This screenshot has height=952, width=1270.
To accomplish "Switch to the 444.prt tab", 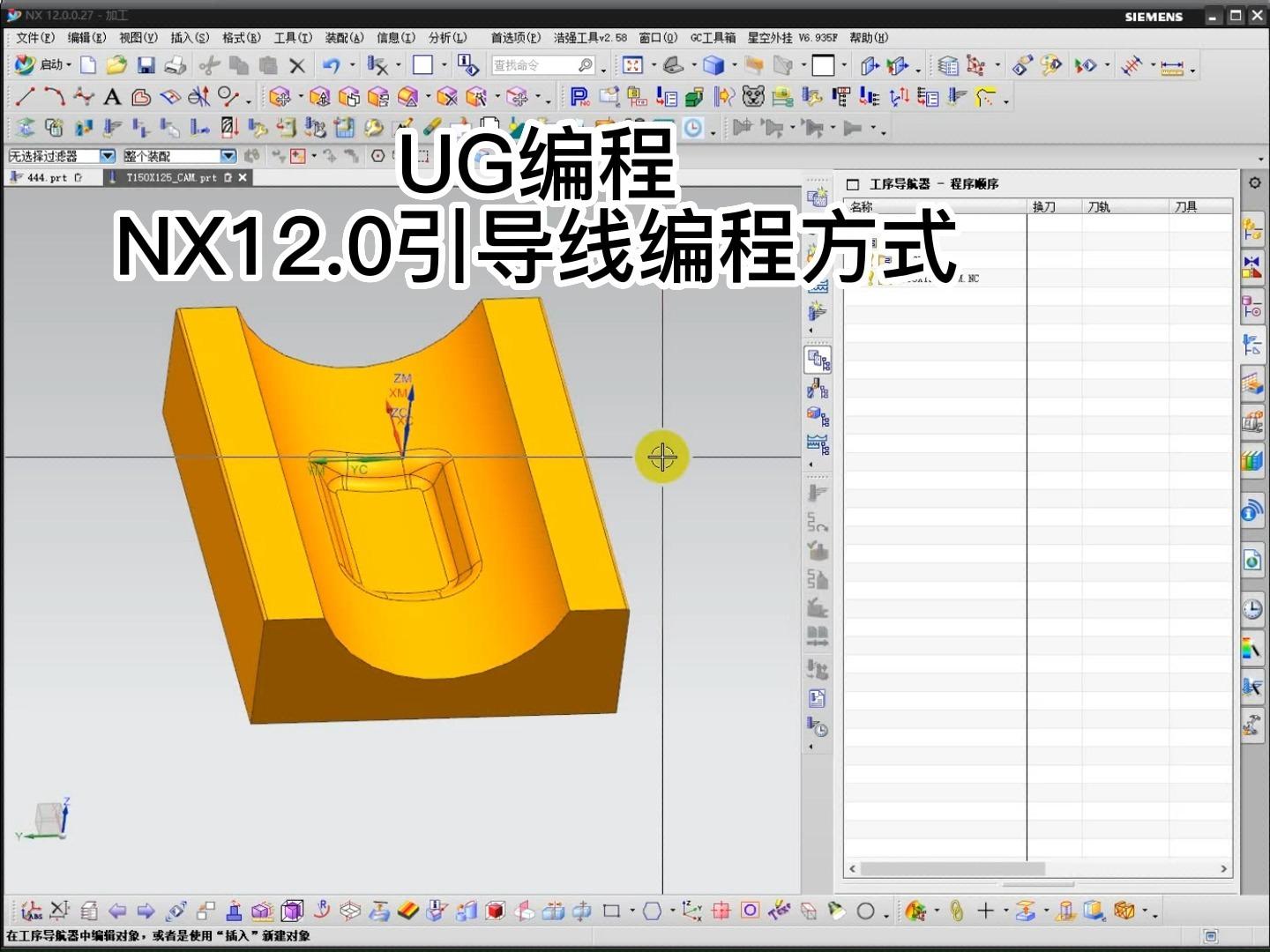I will pos(49,176).
